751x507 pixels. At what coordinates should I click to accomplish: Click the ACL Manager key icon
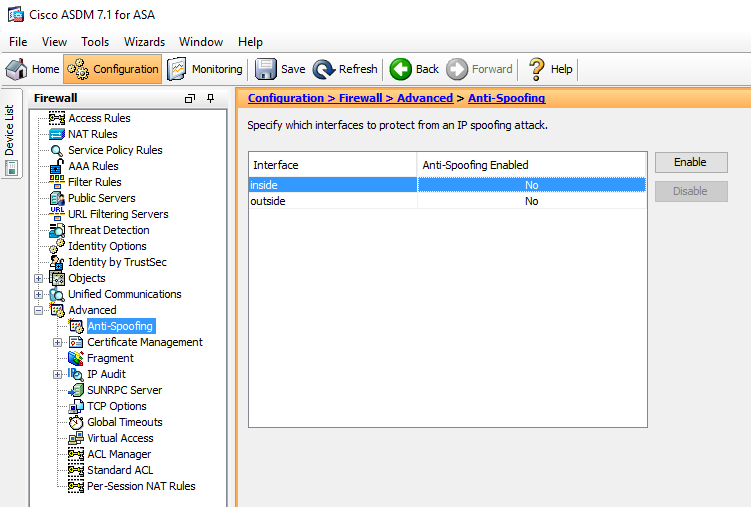tap(76, 454)
